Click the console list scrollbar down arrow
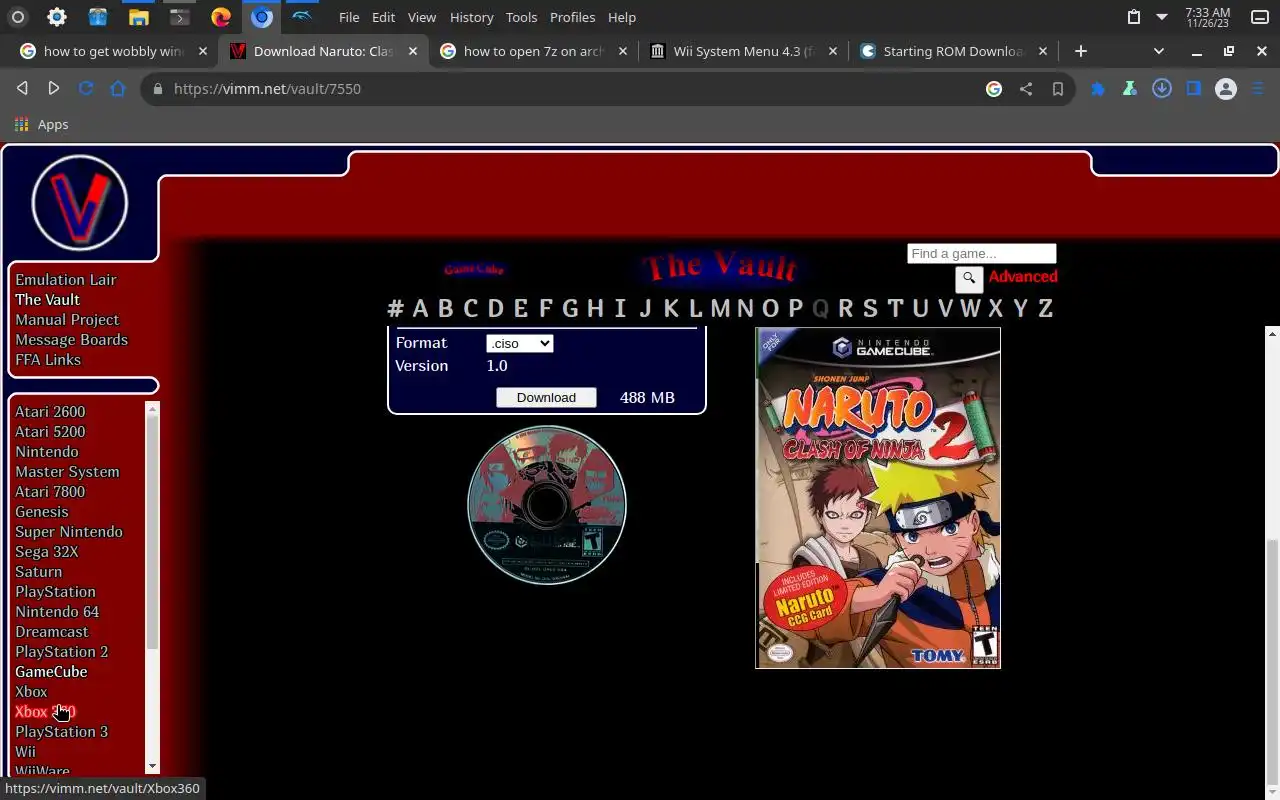Screen dimensions: 1280x800 [x=152, y=767]
